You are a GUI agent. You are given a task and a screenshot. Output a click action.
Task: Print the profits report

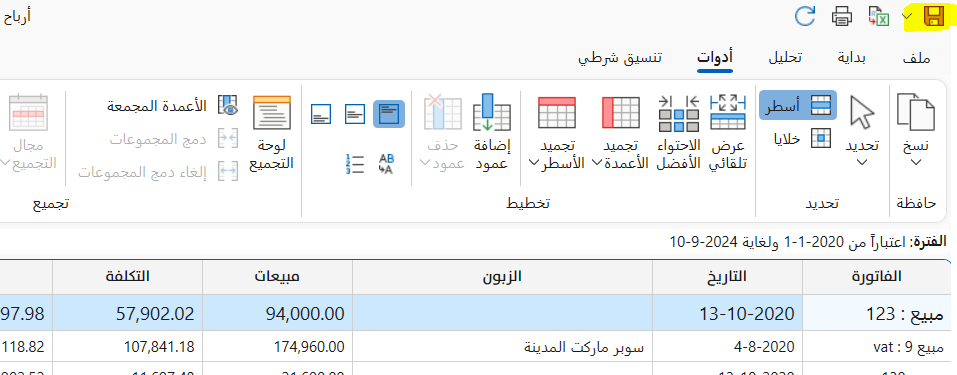pyautogui.click(x=842, y=16)
